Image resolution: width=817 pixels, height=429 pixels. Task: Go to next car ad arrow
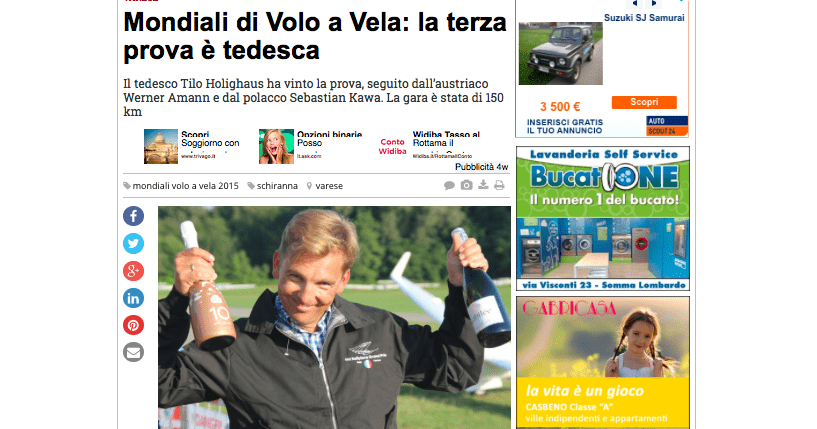tap(654, 4)
